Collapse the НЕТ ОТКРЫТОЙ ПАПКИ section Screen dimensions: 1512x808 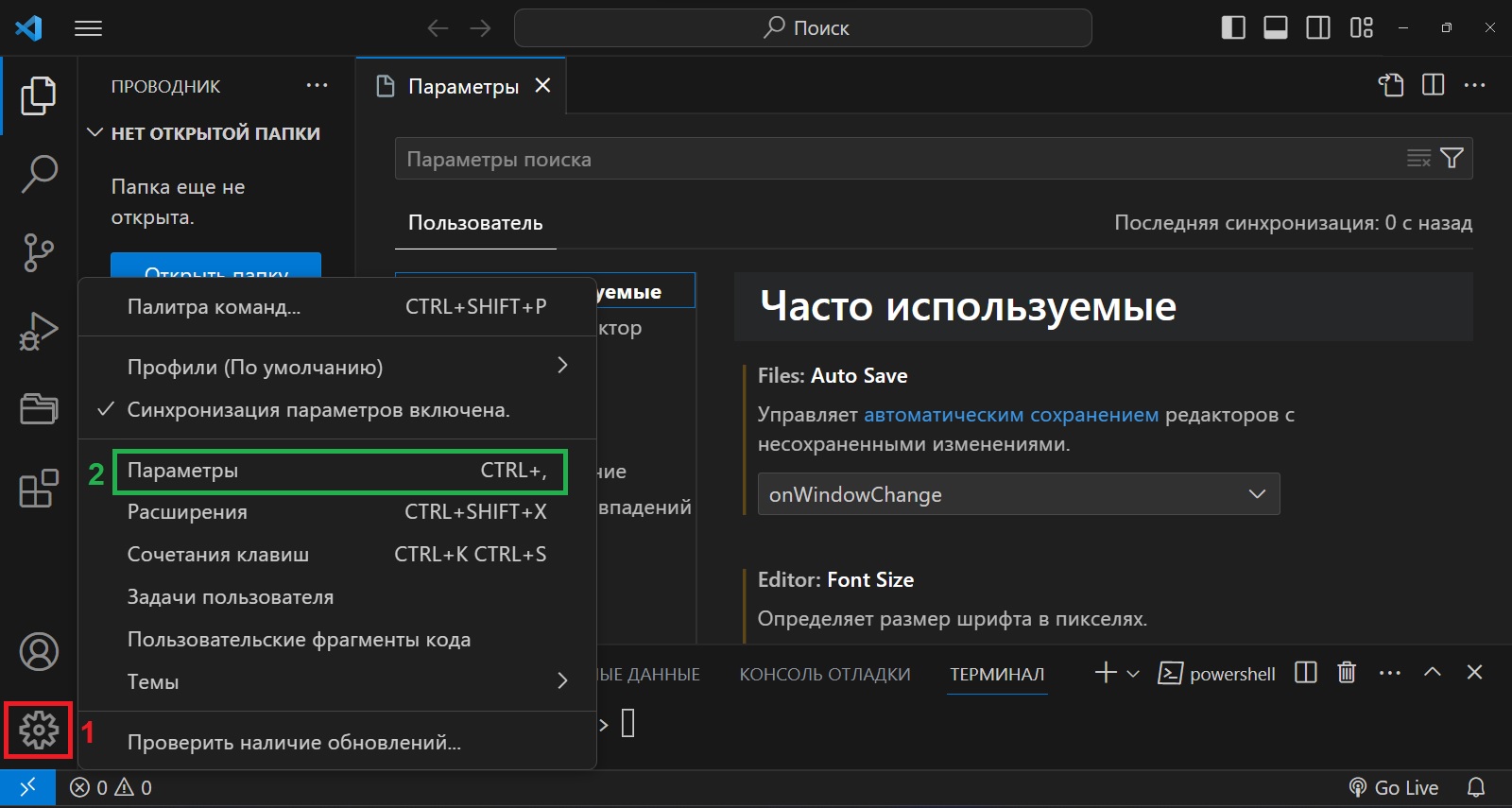pos(215,133)
